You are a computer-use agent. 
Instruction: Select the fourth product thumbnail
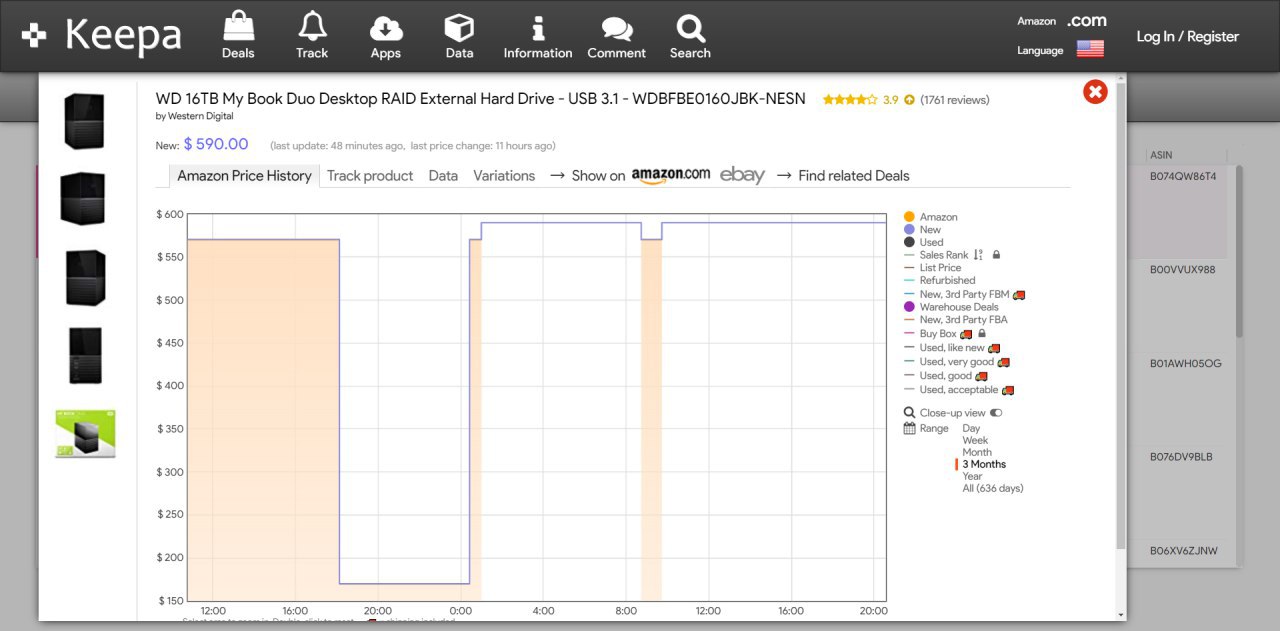click(x=85, y=355)
